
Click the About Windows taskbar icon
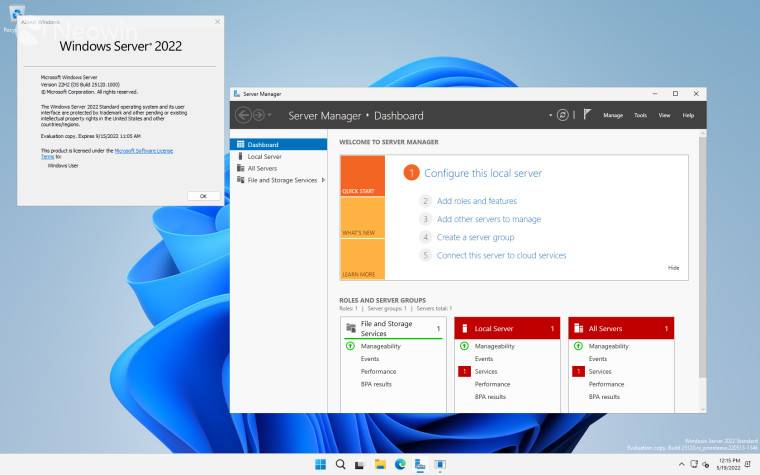click(x=440, y=464)
